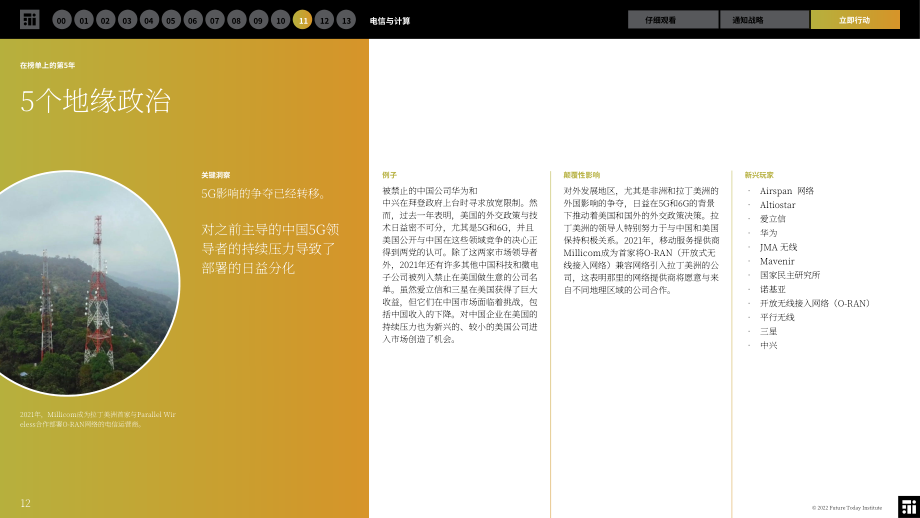Click the 通知战略 button
This screenshot has height=518, width=920.
tap(765, 19)
